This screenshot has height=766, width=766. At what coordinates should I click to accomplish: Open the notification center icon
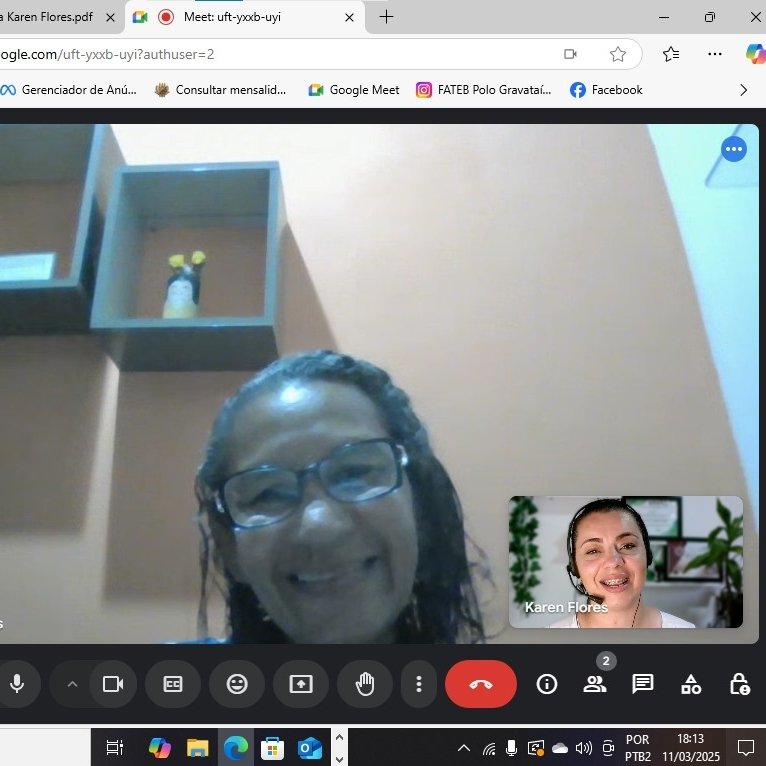pos(745,747)
